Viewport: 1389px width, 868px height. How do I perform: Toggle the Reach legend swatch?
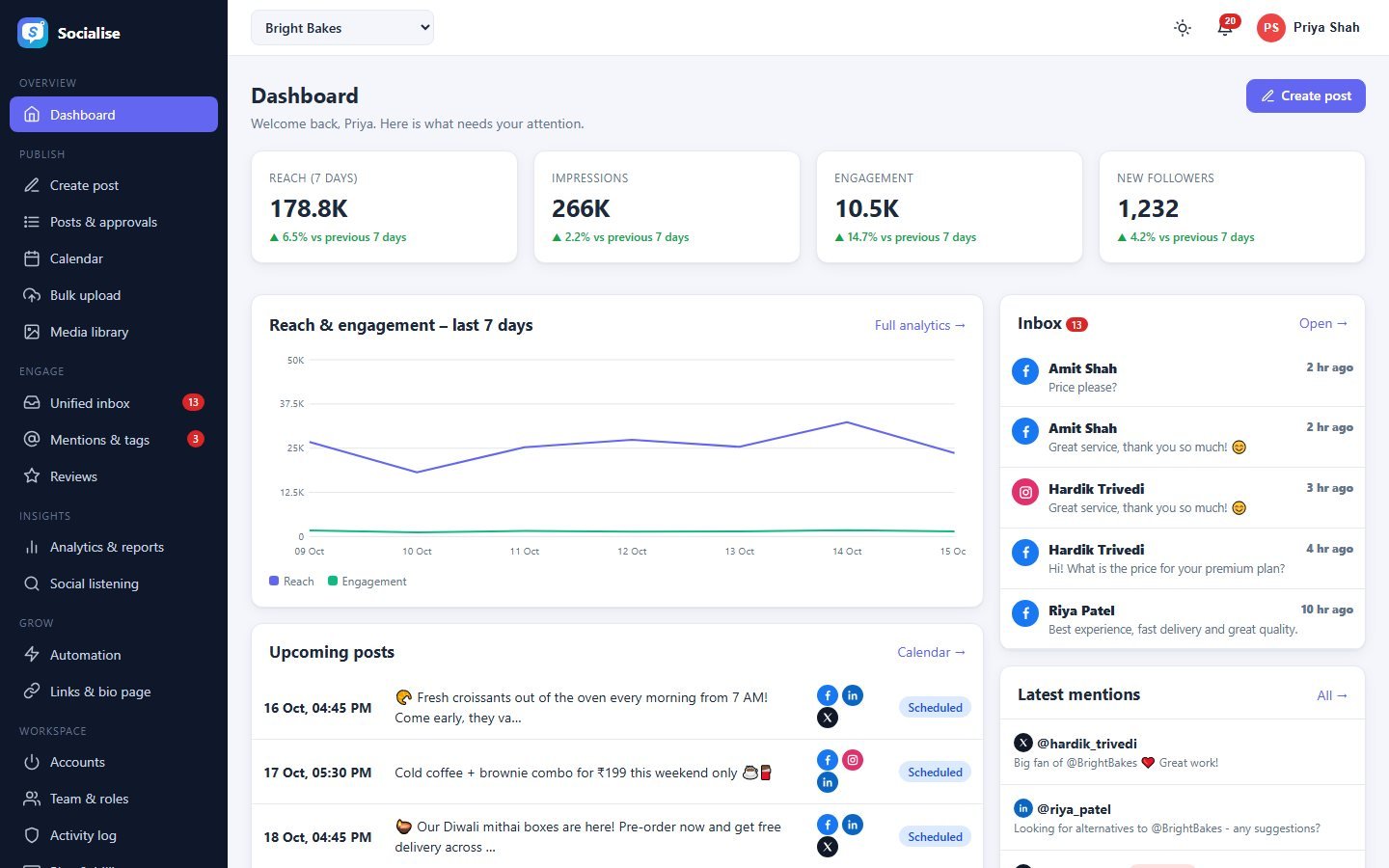[x=274, y=581]
